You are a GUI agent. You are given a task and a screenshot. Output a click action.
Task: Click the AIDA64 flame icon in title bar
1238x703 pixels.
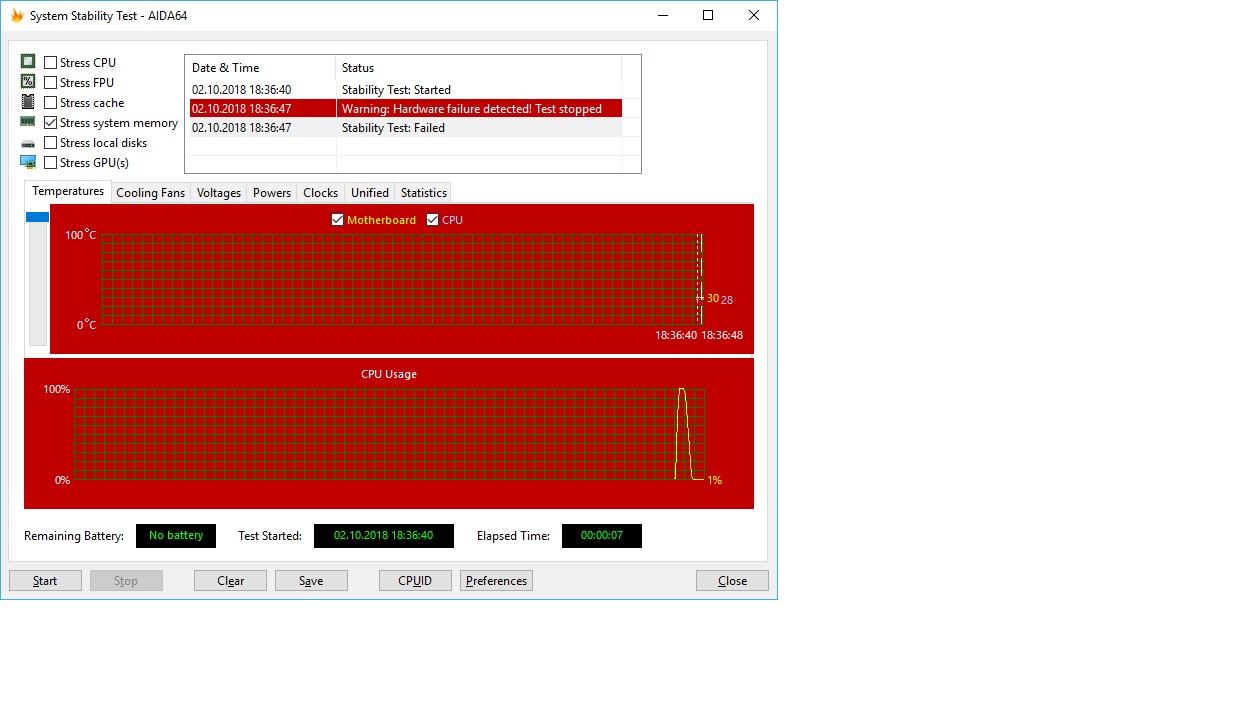click(x=17, y=15)
